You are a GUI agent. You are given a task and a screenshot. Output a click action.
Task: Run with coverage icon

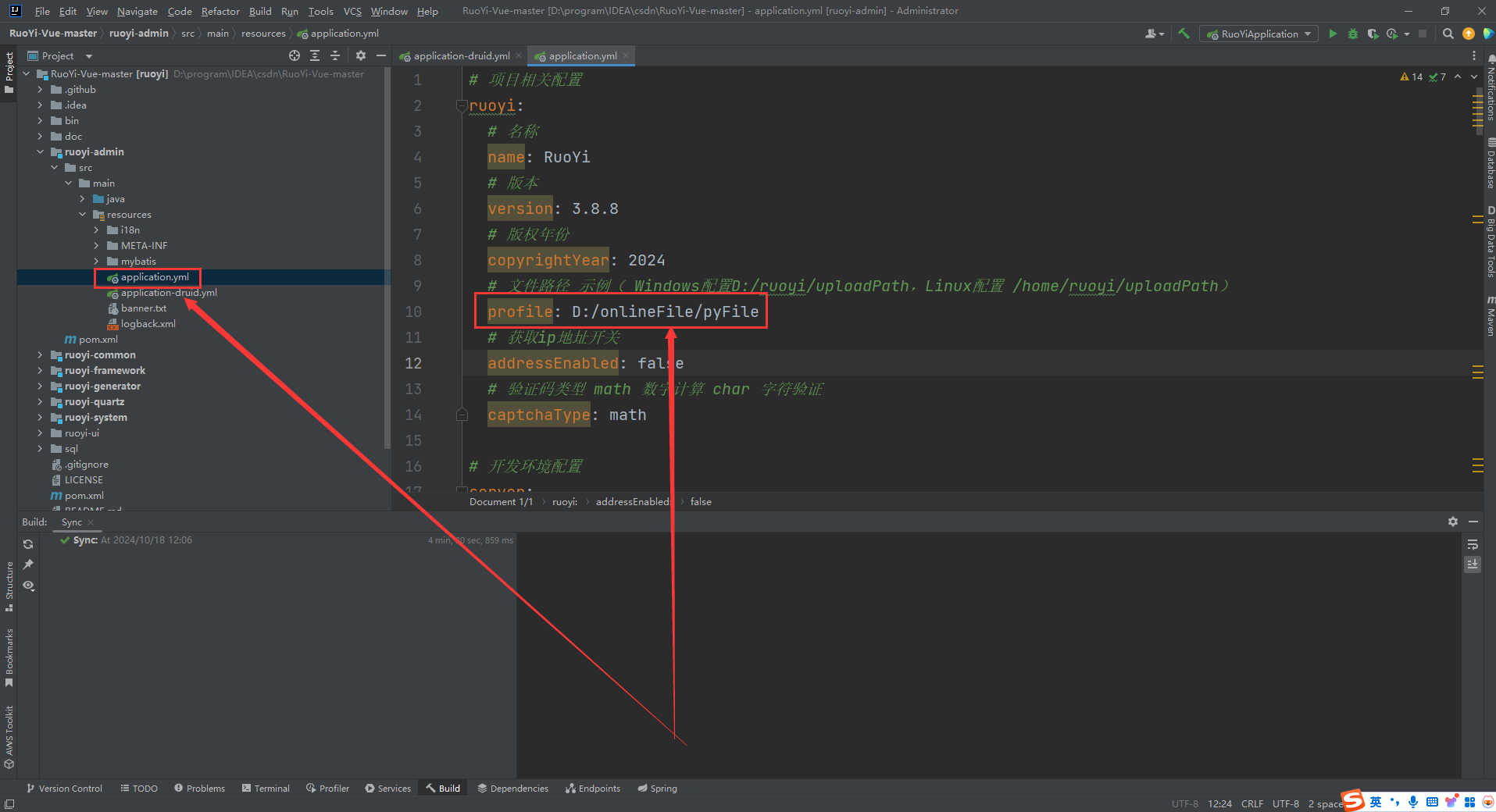tap(1373, 34)
